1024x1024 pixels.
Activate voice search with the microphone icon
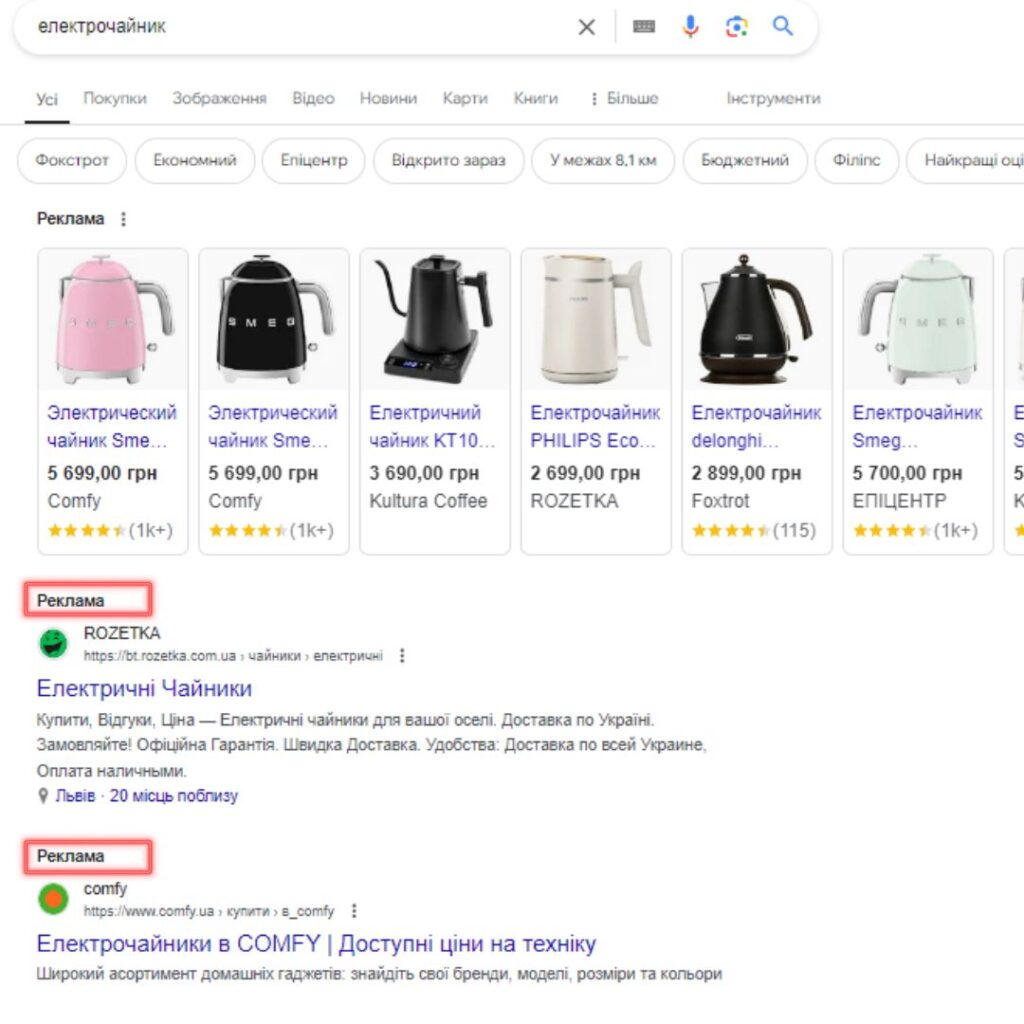tap(691, 28)
